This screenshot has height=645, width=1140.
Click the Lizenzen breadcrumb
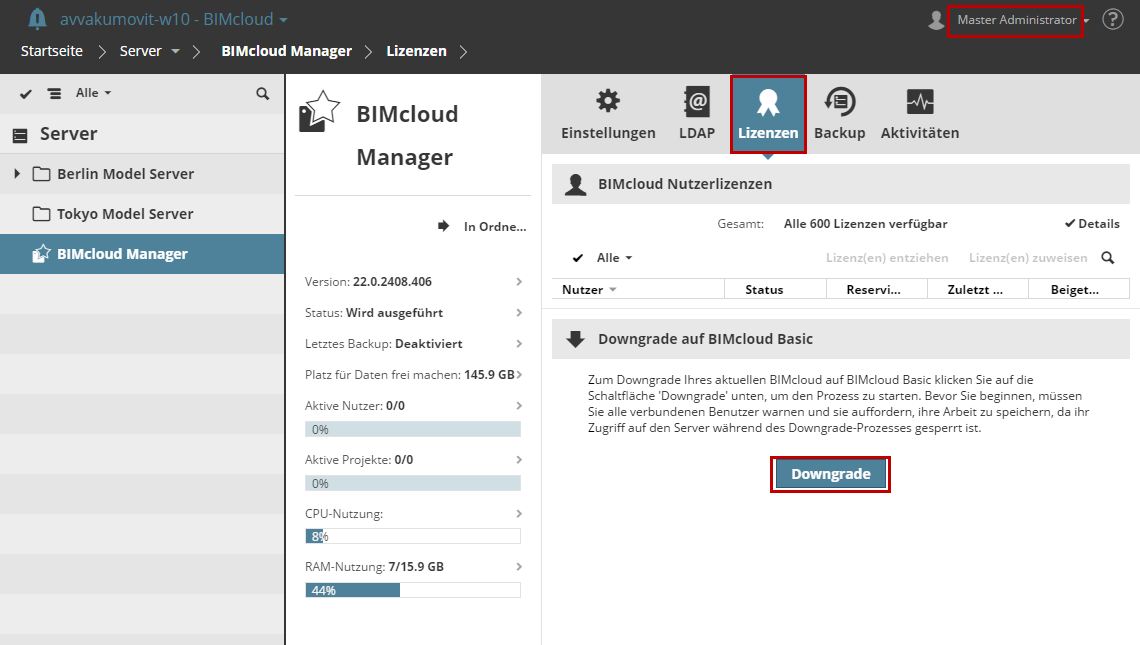tap(416, 51)
